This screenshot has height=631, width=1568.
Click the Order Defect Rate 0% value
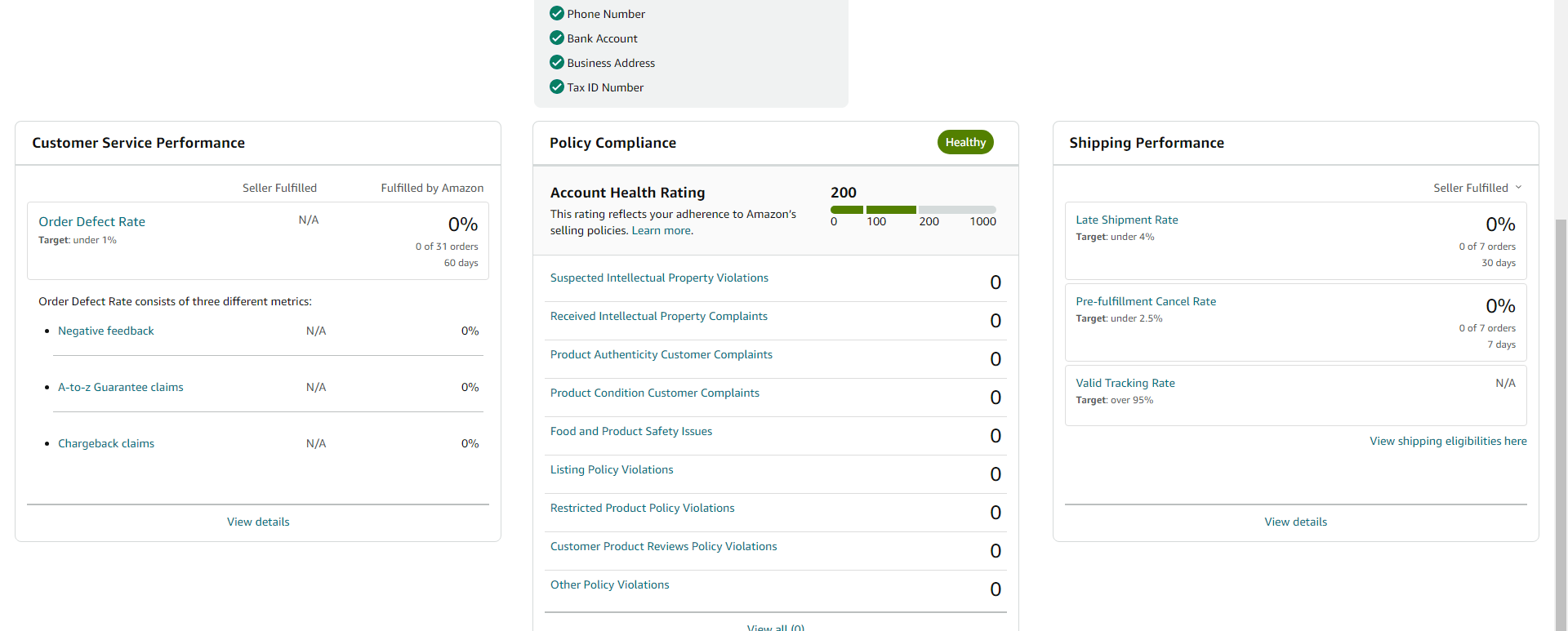(x=463, y=224)
